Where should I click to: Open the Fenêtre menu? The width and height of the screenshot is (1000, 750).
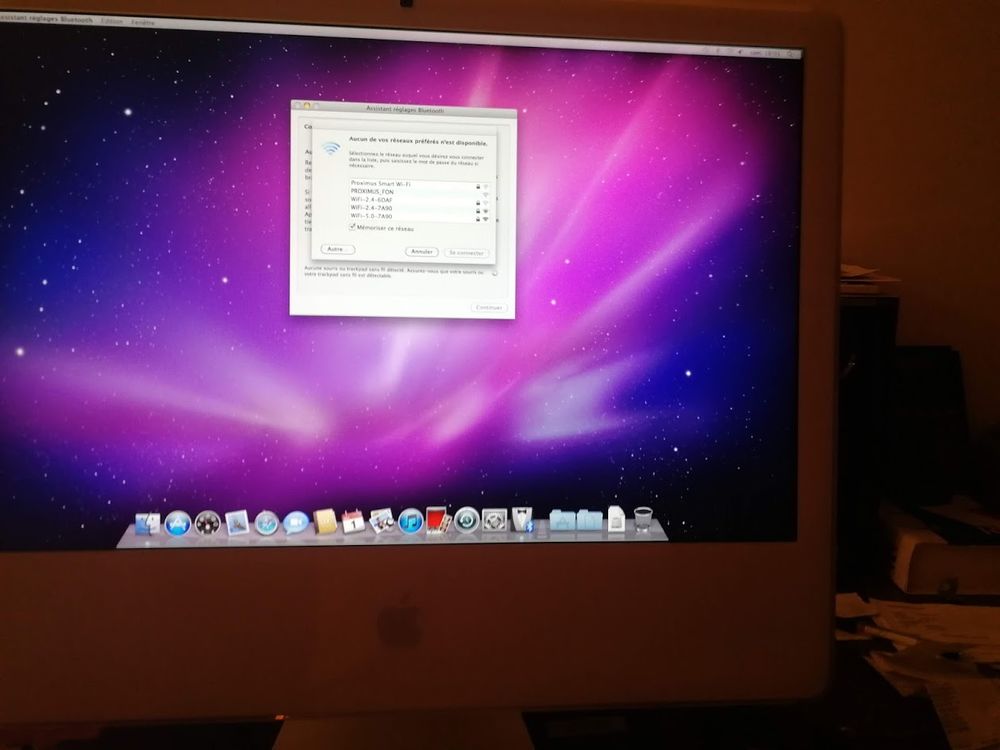143,22
